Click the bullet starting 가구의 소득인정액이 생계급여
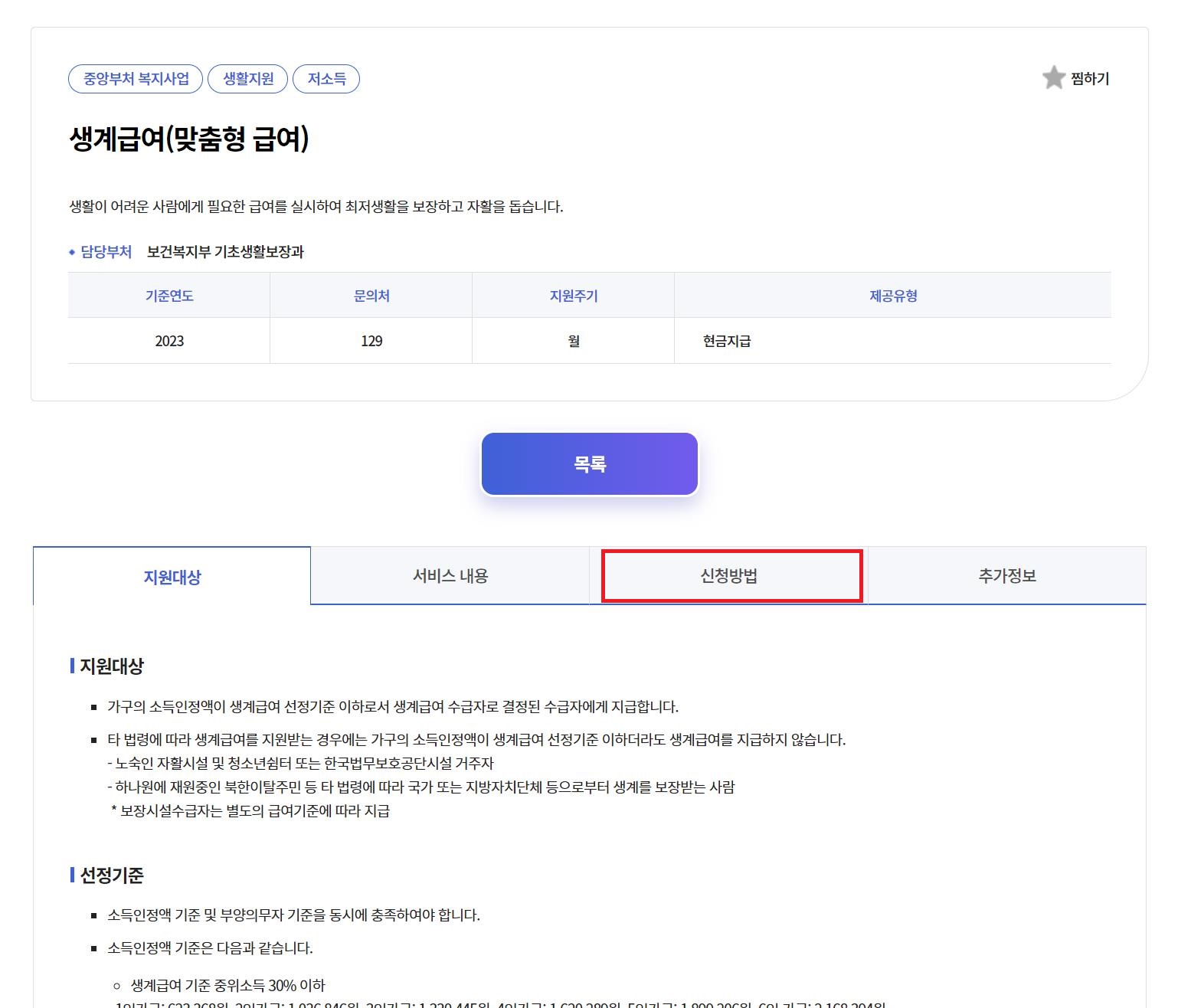Image resolution: width=1191 pixels, height=1008 pixels. coord(393,706)
